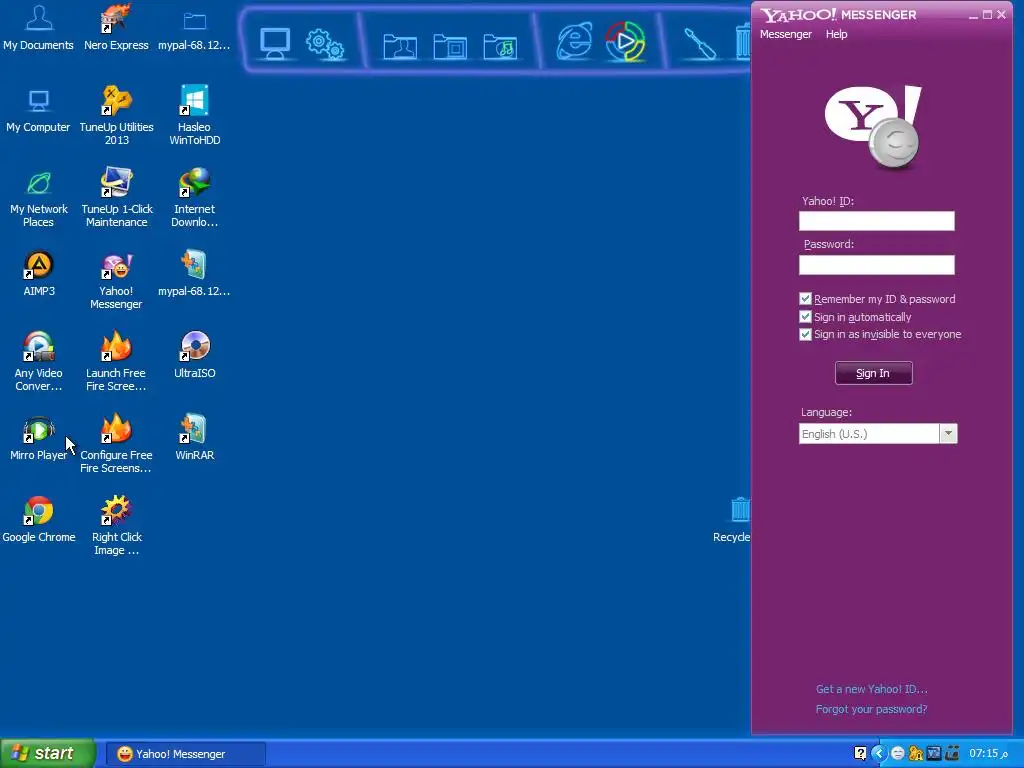The image size is (1024, 768).
Task: Launch TuneUp 1-Click Maintenance
Action: (x=116, y=197)
